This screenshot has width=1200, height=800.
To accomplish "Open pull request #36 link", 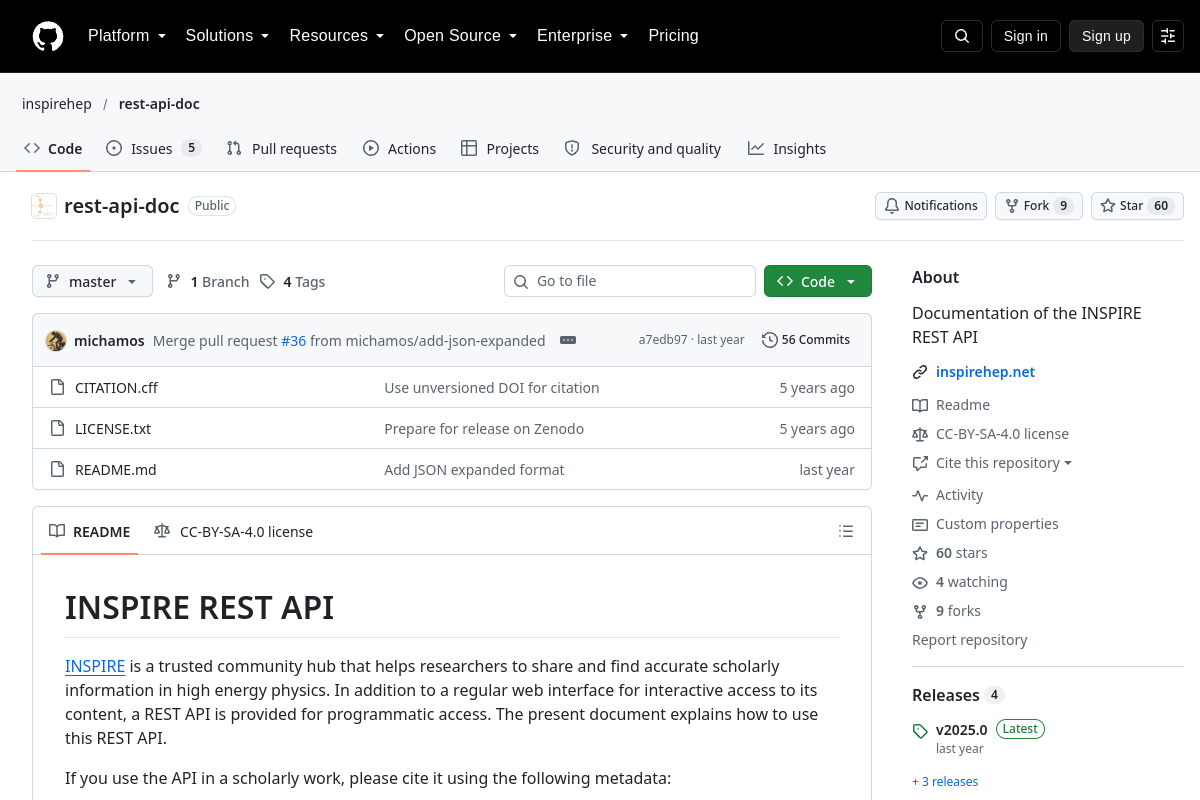I will pyautogui.click(x=294, y=340).
